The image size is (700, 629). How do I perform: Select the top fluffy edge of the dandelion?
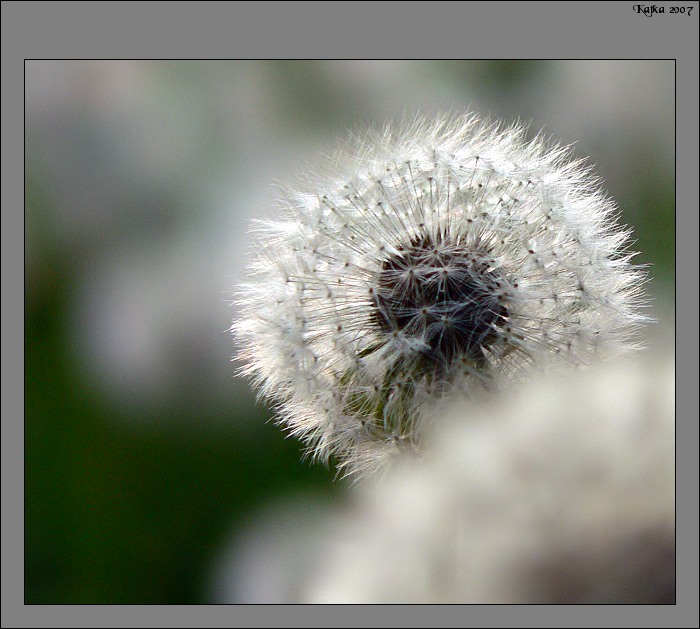[x=440, y=132]
